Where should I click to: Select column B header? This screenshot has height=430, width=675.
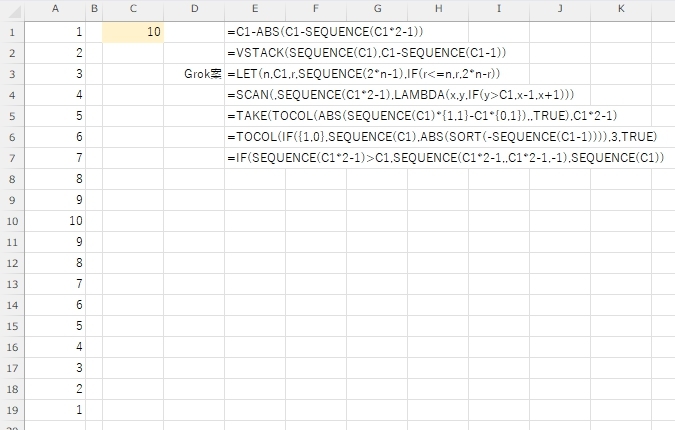pos(94,9)
